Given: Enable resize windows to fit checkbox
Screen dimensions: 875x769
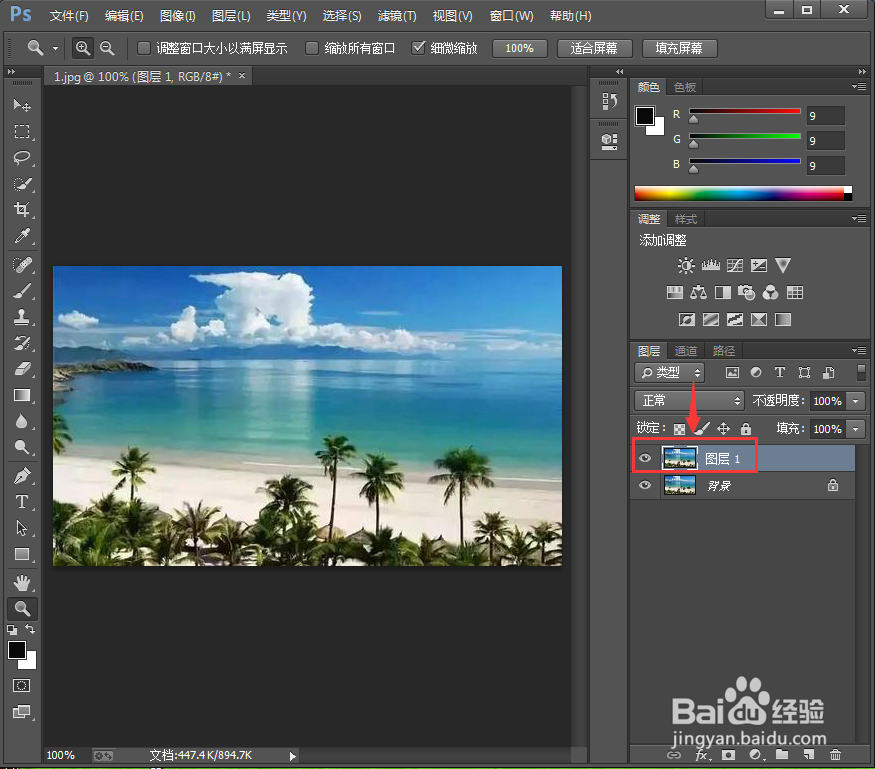Looking at the screenshot, I should click(144, 48).
